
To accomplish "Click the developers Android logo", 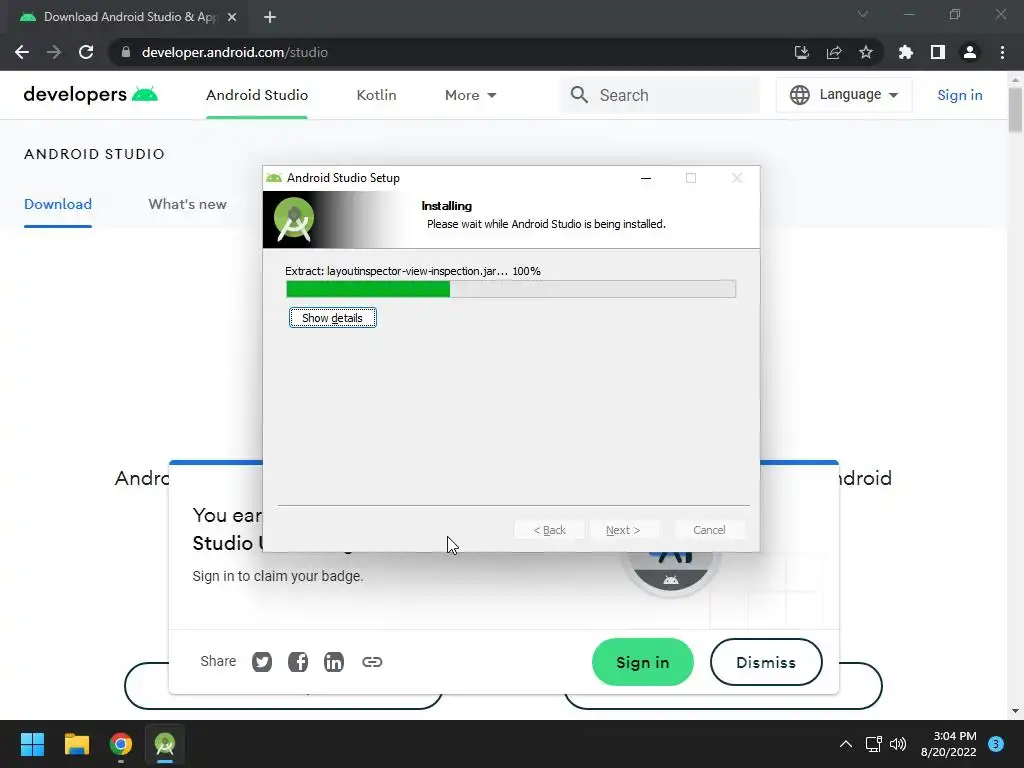I will (91, 95).
